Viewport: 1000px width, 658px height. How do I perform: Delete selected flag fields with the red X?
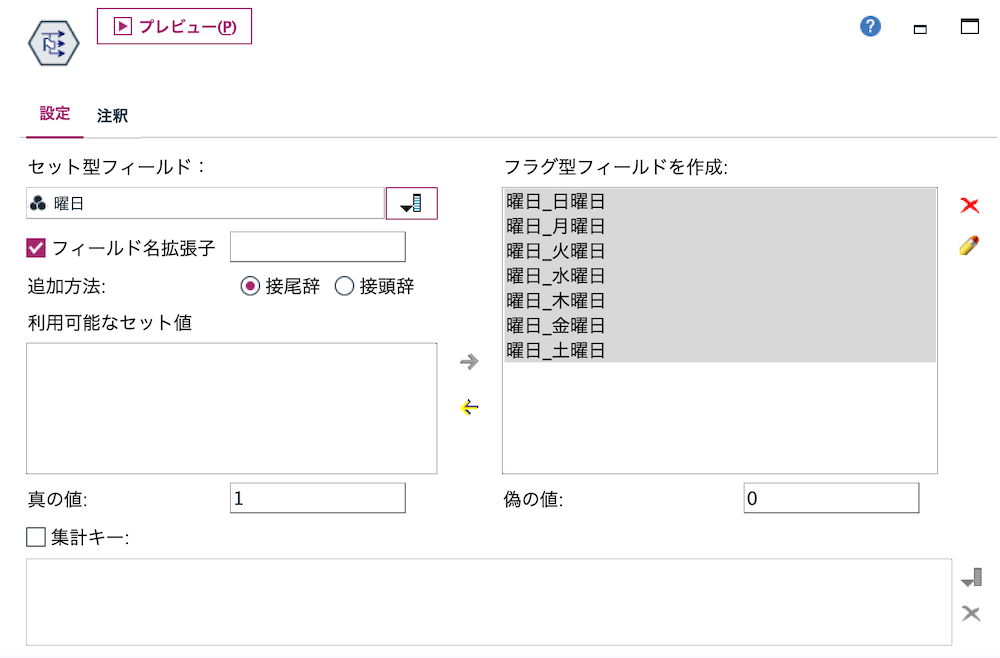pyautogui.click(x=968, y=205)
